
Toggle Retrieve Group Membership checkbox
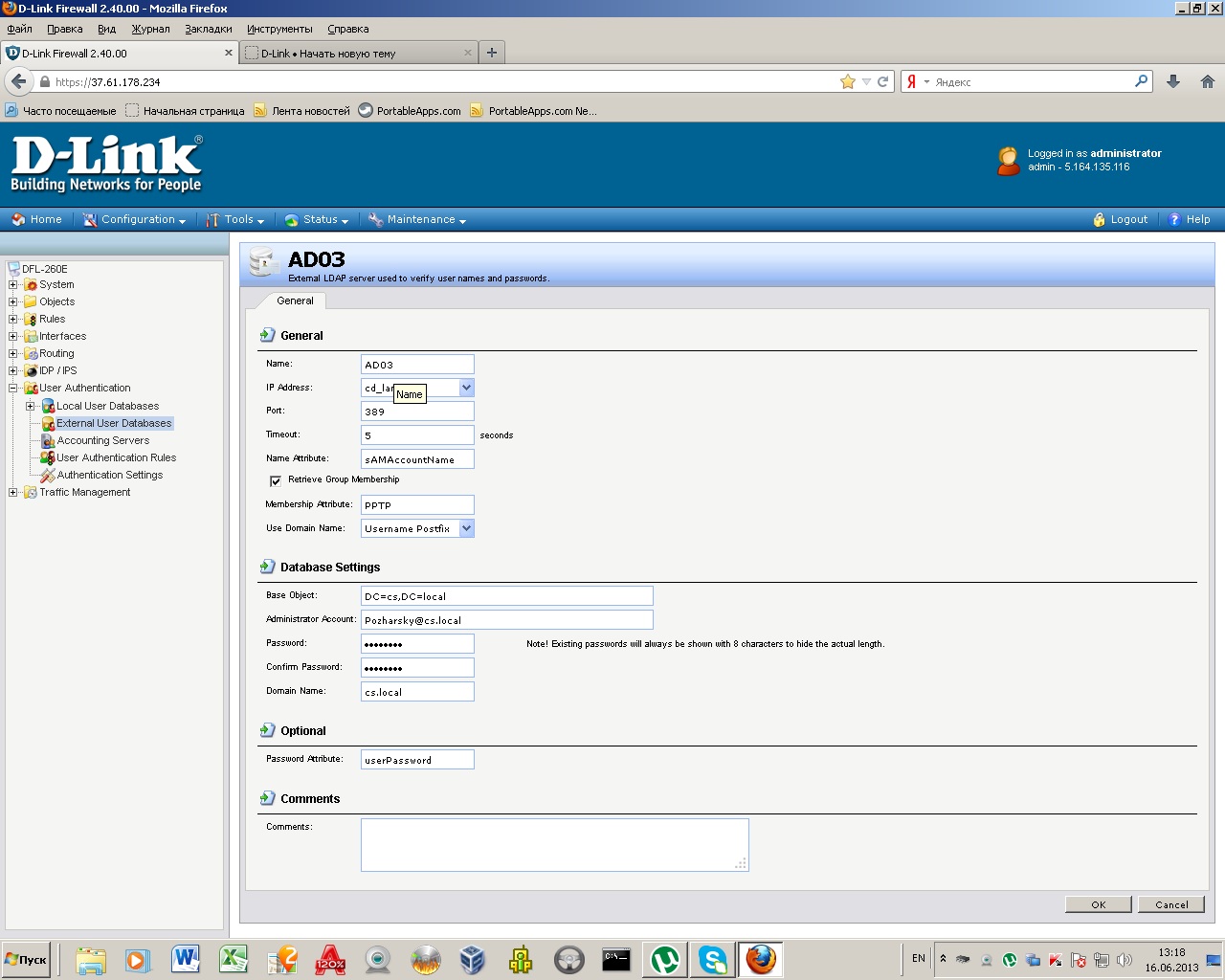[276, 480]
